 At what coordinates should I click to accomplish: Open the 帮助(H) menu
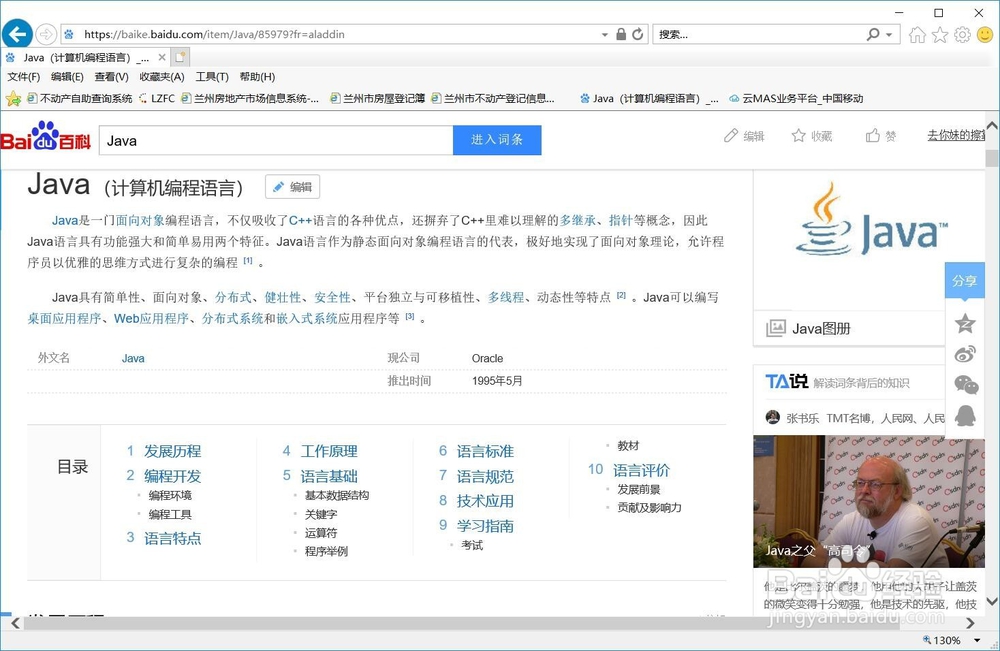point(257,77)
